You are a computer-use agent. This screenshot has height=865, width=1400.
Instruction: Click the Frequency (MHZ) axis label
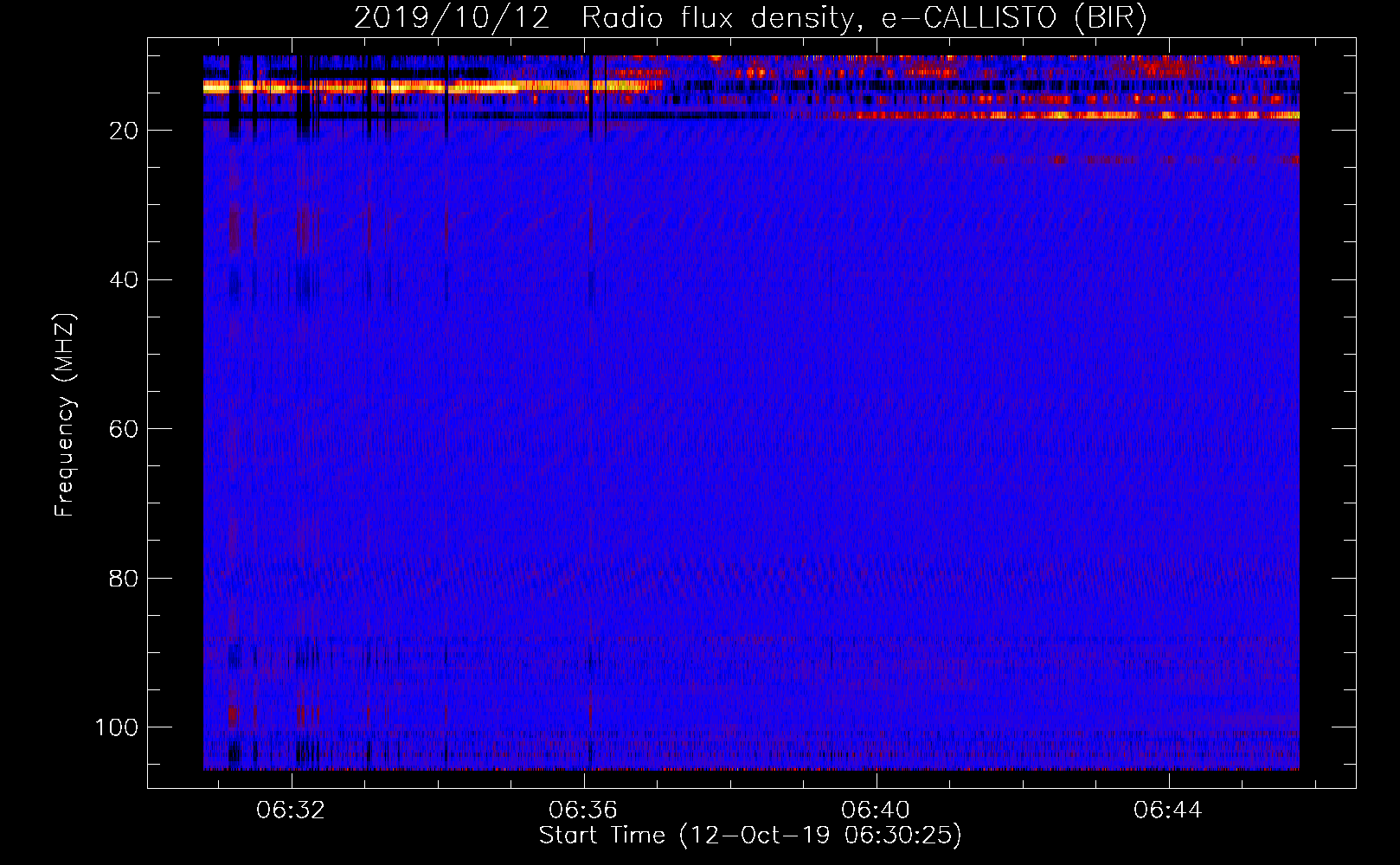click(x=65, y=414)
